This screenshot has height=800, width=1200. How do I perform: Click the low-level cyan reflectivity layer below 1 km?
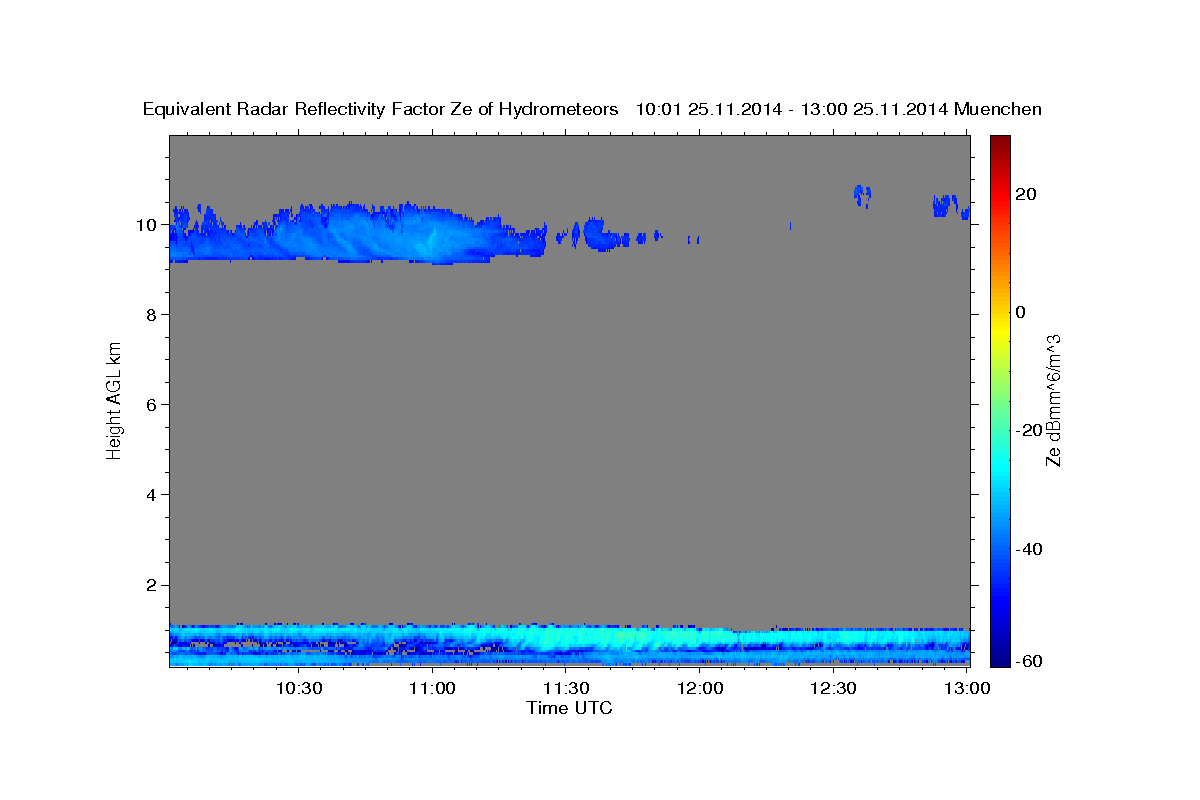click(569, 644)
